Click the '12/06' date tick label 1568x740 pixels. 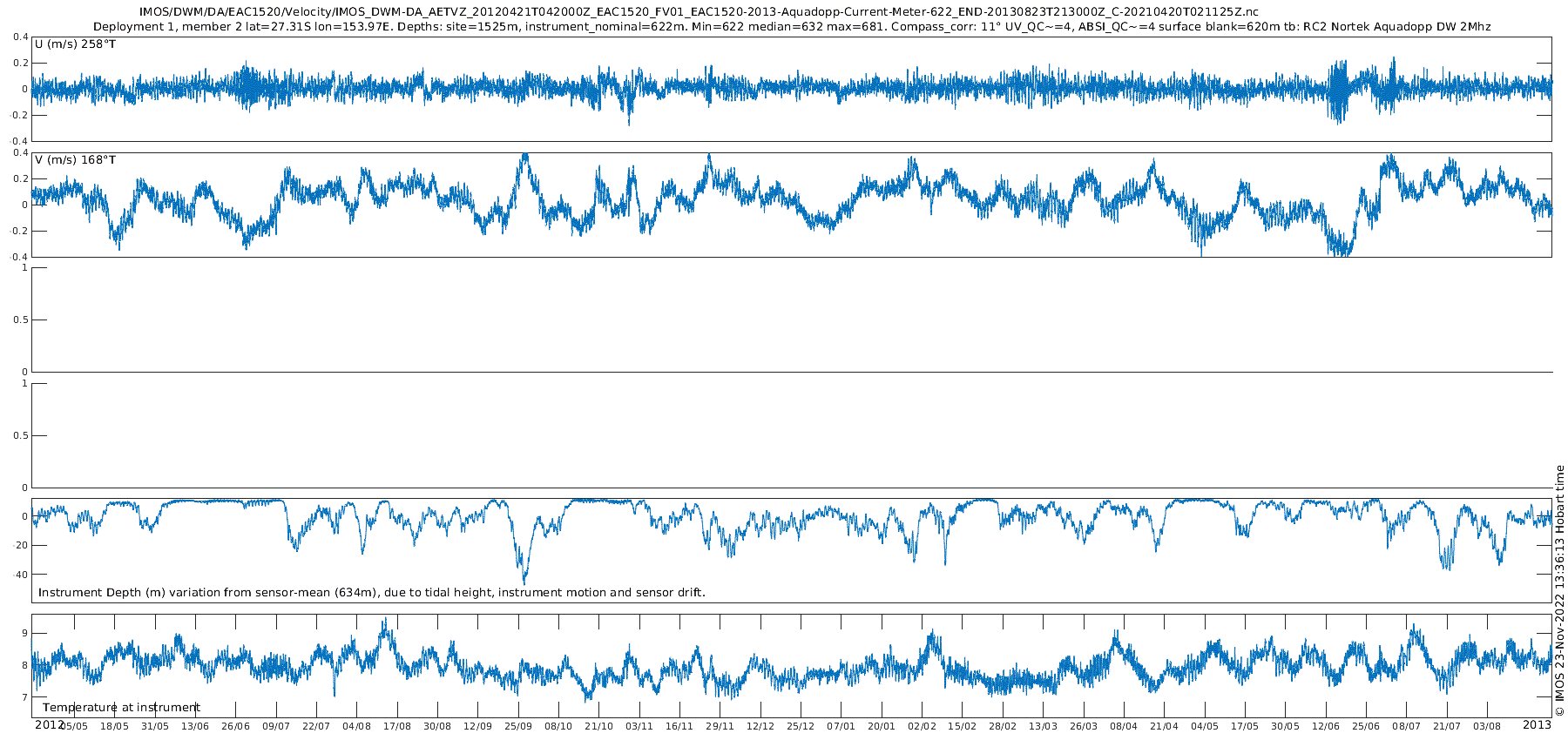pyautogui.click(x=1325, y=727)
